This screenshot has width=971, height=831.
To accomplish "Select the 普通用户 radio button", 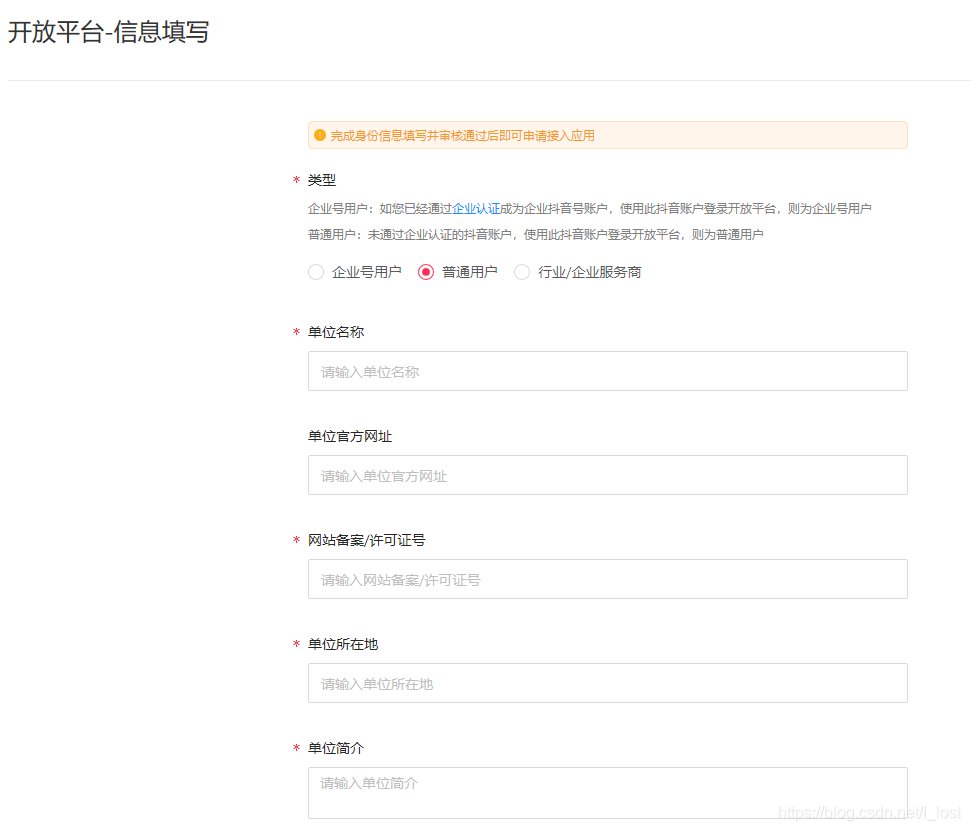I will 426,272.
